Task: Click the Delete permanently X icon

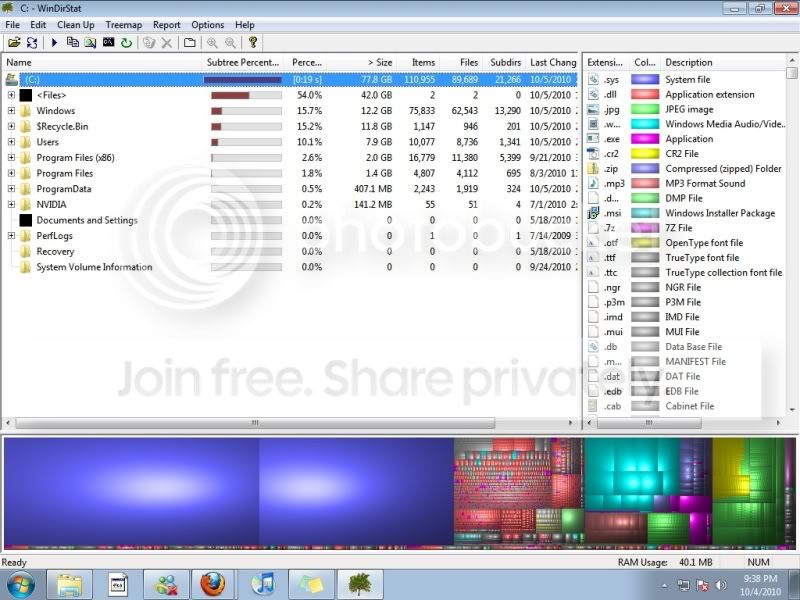Action: 167,43
